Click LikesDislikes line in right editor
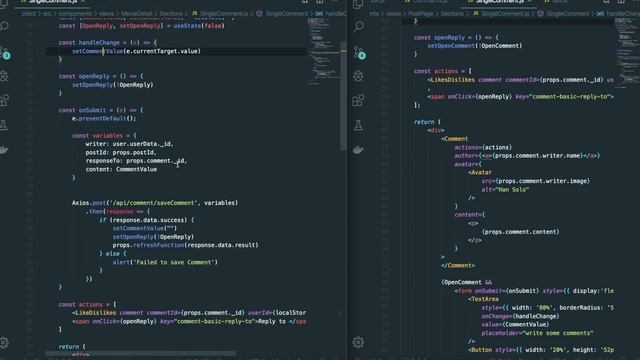Image resolution: width=640 pixels, height=360 pixels. (x=520, y=80)
